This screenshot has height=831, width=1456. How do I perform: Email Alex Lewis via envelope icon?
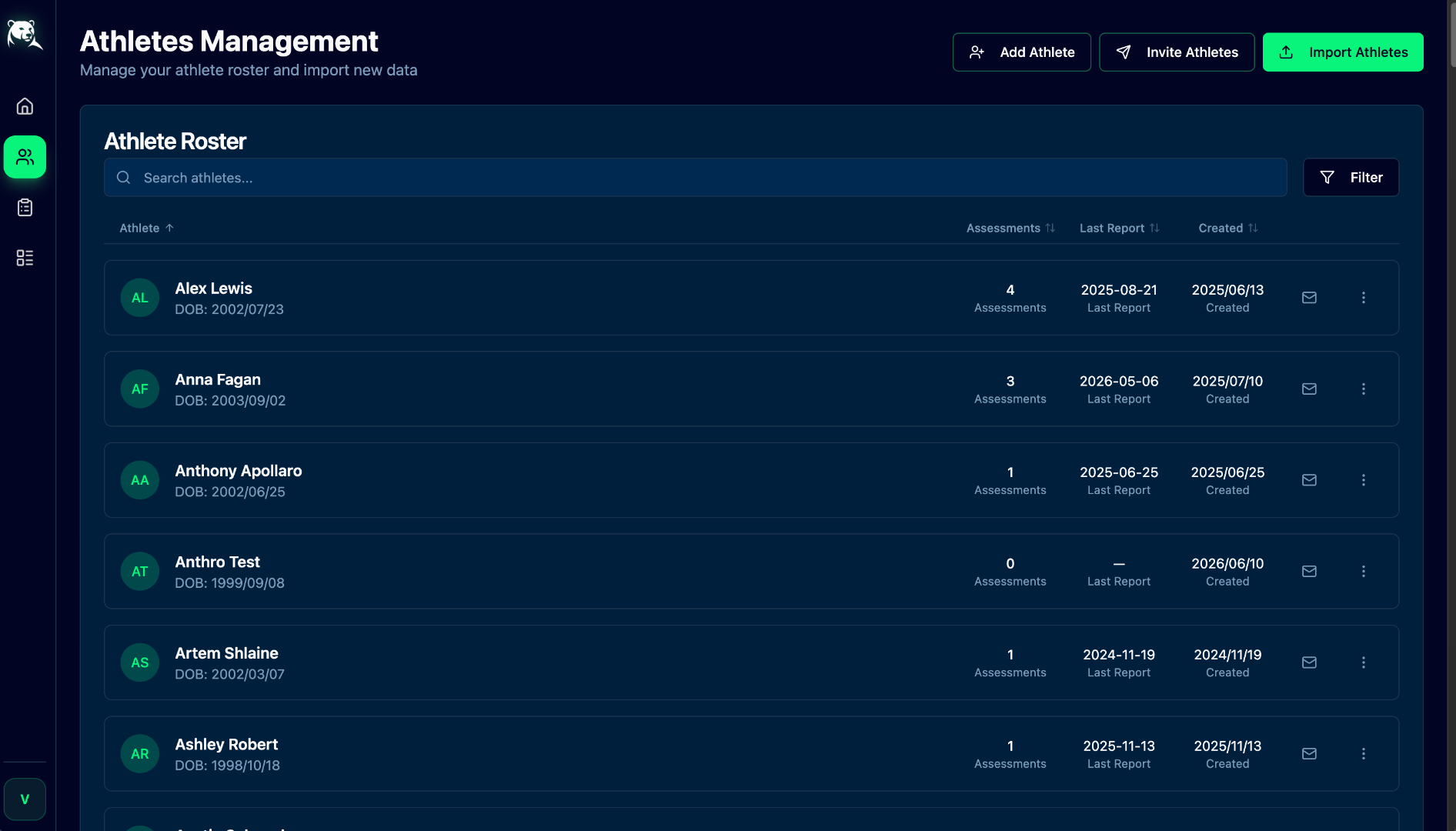[1309, 298]
